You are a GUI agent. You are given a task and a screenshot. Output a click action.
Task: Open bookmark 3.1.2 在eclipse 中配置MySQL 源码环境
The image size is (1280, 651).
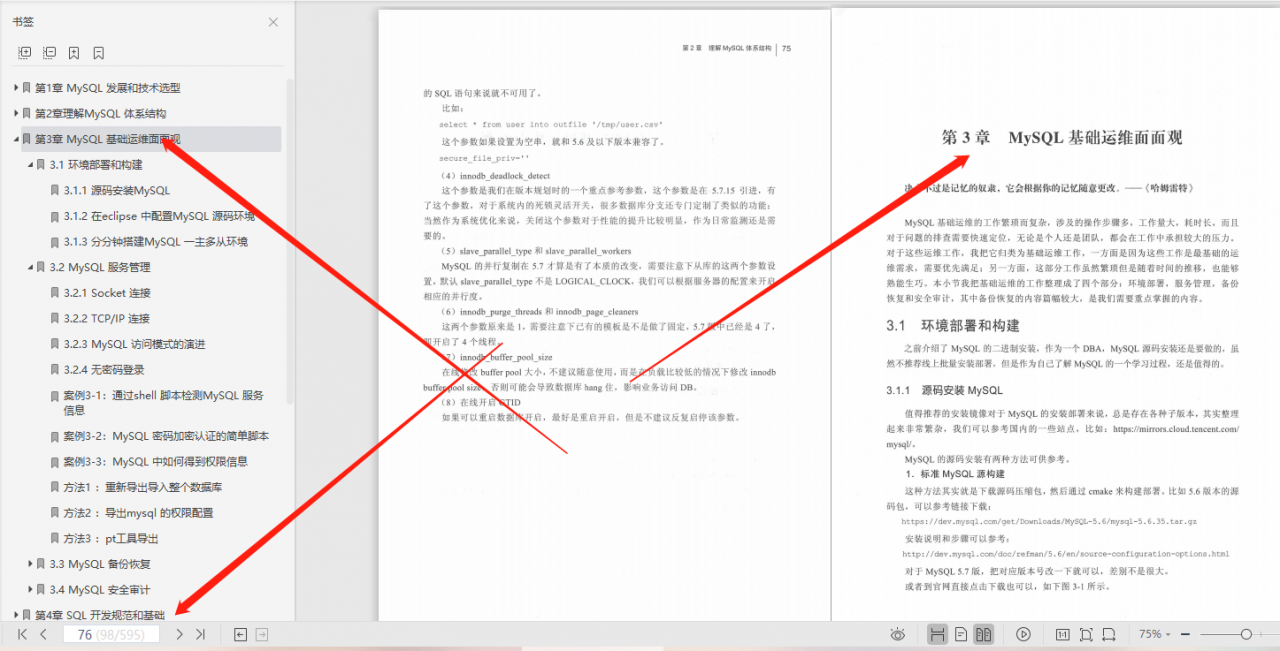click(159, 216)
